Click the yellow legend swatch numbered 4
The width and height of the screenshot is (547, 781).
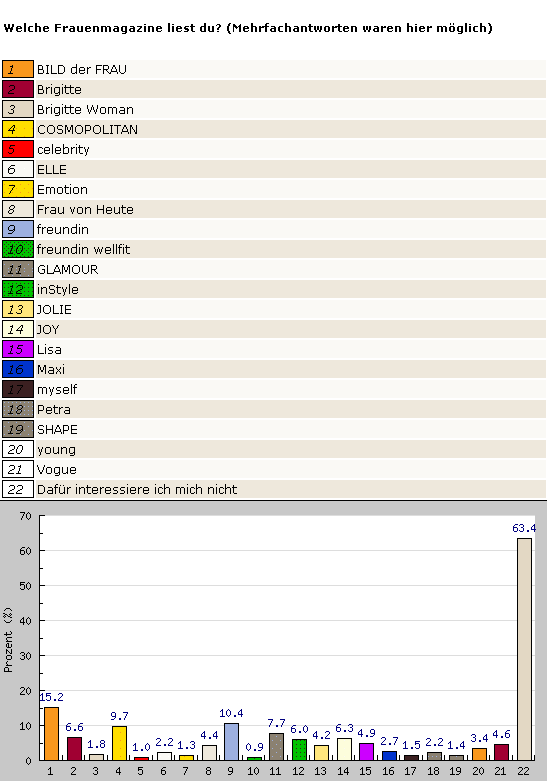point(18,130)
